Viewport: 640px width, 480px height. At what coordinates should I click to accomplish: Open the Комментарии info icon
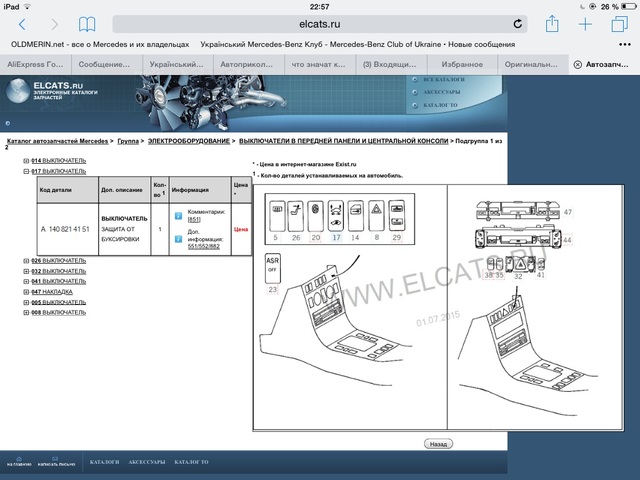(178, 216)
